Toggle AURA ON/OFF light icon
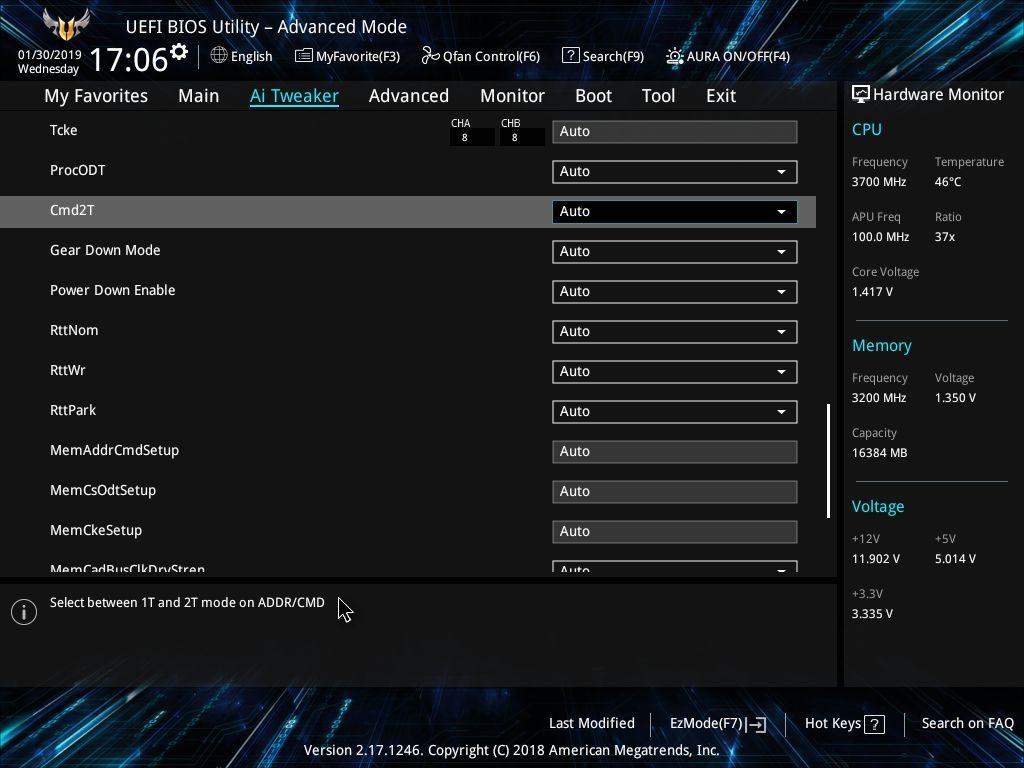The image size is (1024, 768). (x=675, y=56)
